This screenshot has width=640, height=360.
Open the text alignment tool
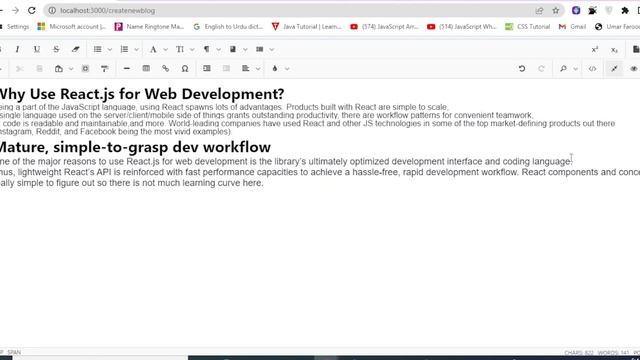point(246,69)
